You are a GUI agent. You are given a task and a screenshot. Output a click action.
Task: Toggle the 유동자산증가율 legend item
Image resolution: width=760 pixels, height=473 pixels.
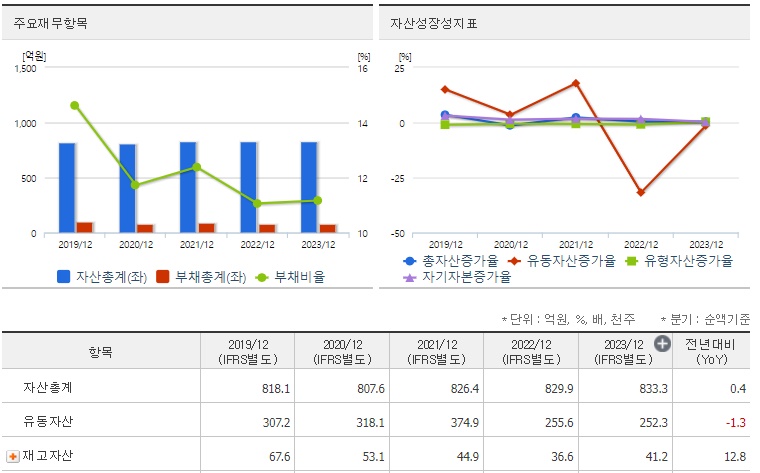pos(562,261)
